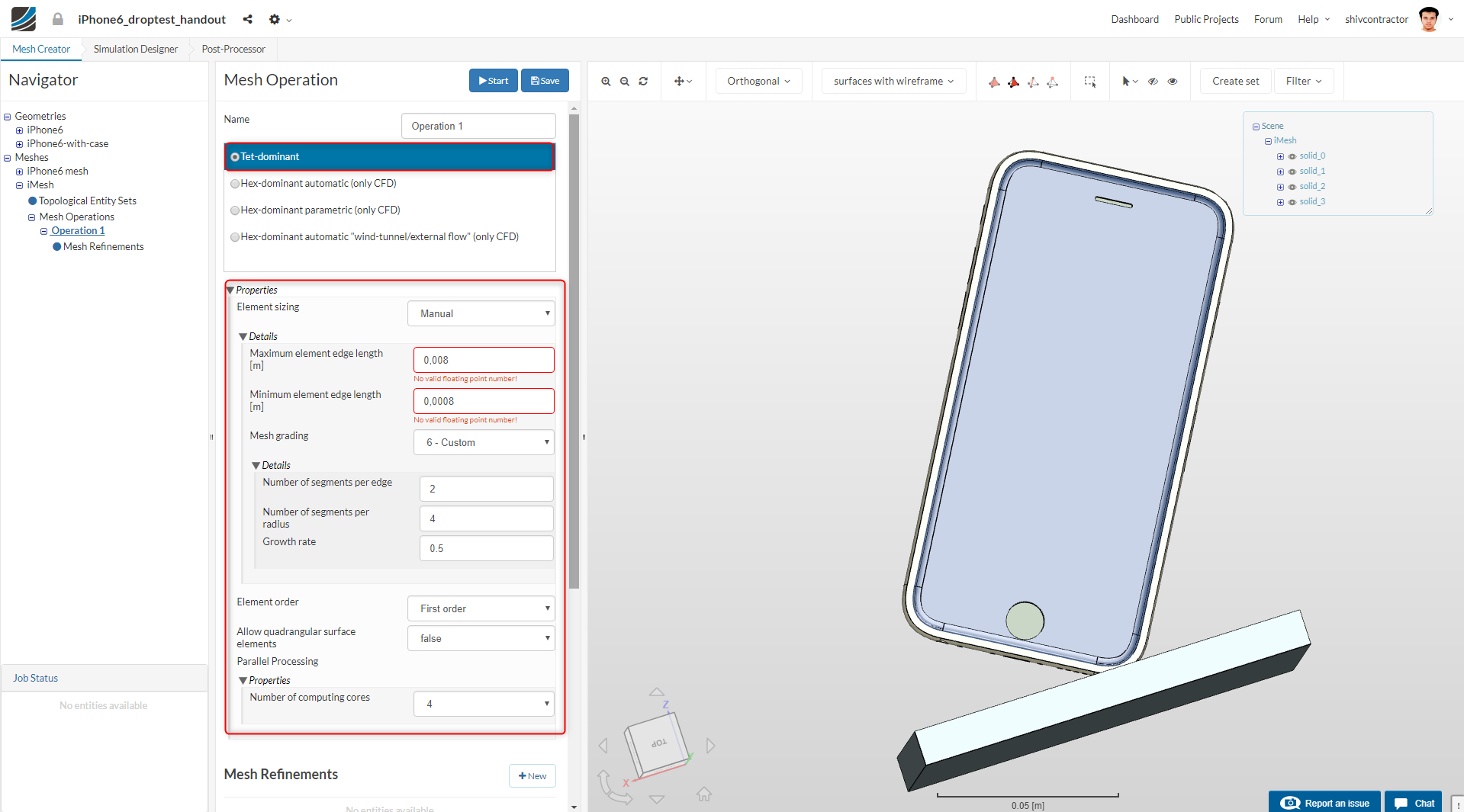
Task: Click the Mesh Operation panel vertical scrollbar
Action: click(x=574, y=351)
